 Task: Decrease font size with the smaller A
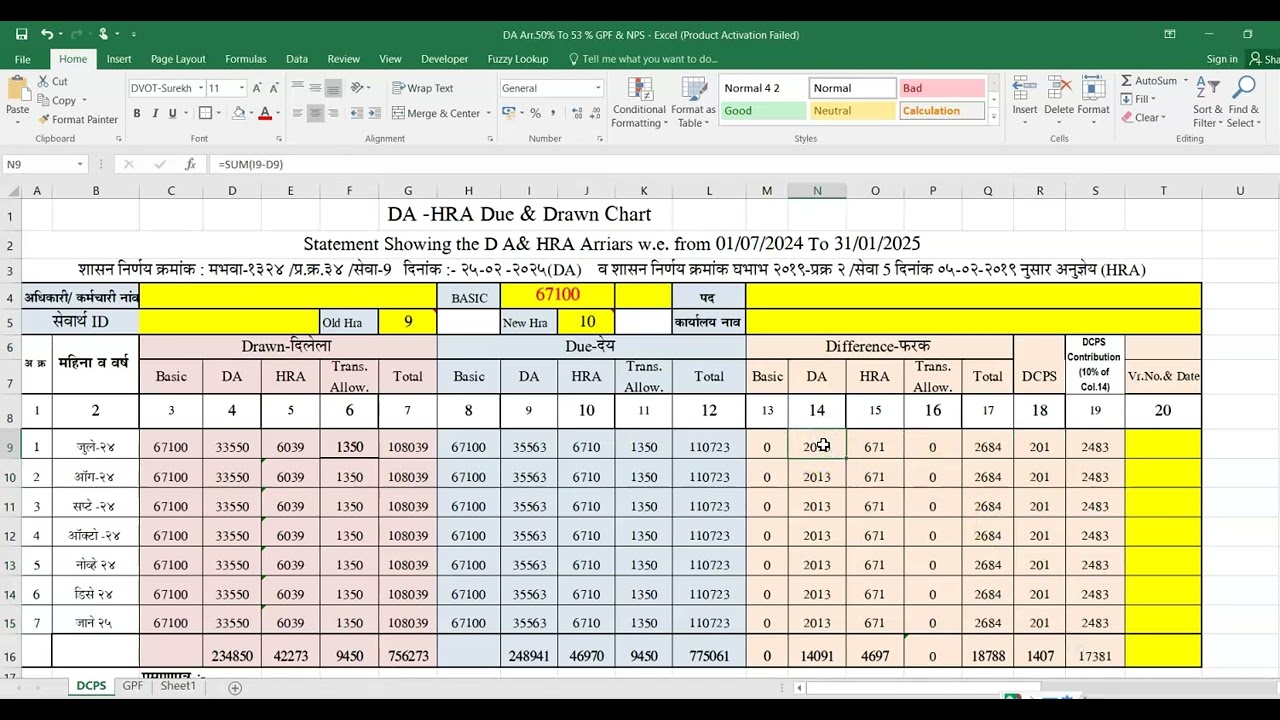tap(275, 88)
